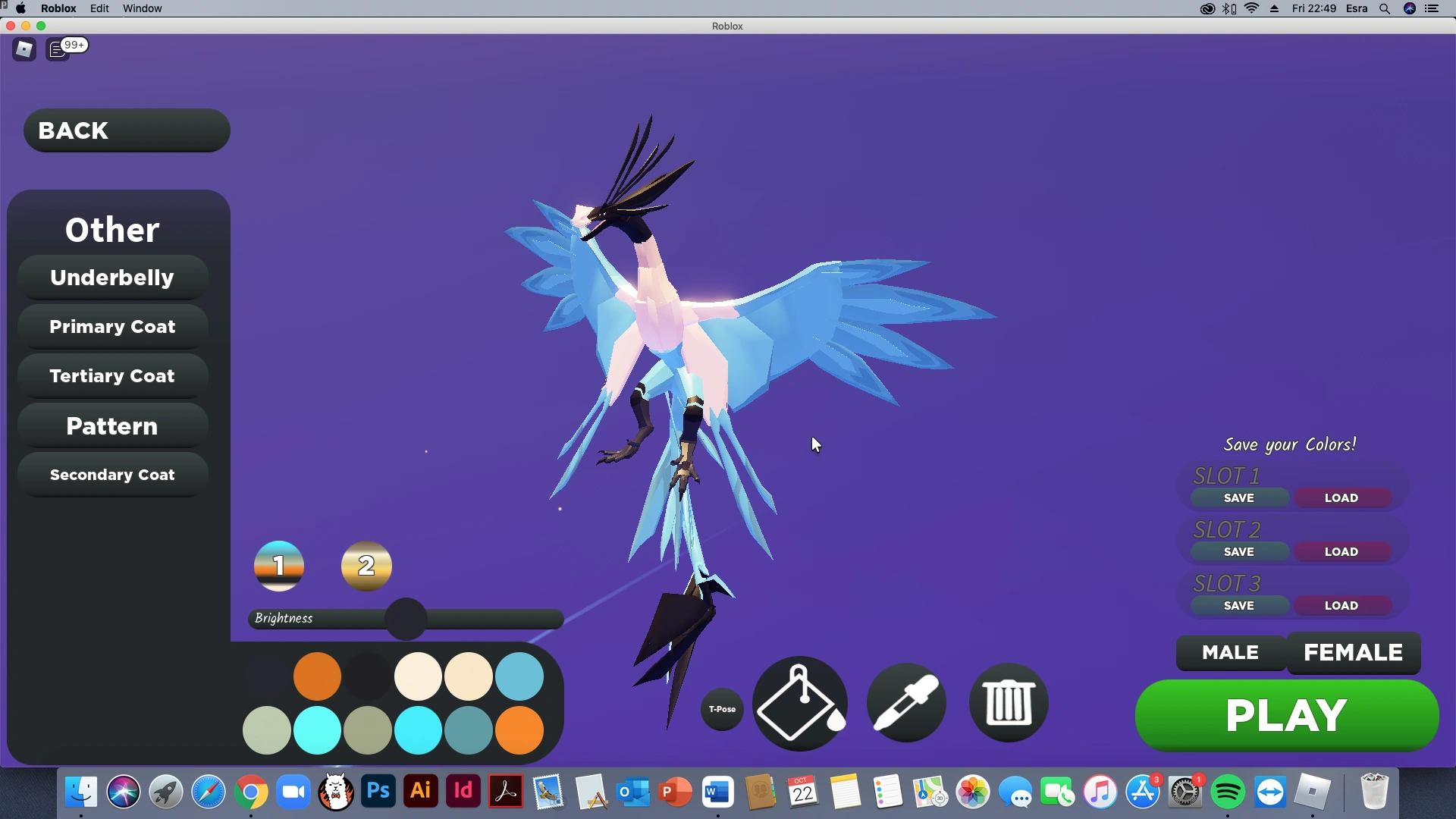Adjust the Brightness slider

pyautogui.click(x=406, y=619)
